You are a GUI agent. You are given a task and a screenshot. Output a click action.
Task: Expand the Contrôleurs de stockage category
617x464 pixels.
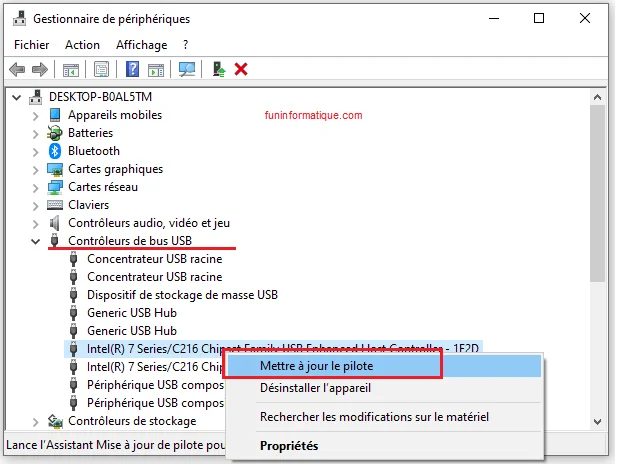[x=37, y=421]
